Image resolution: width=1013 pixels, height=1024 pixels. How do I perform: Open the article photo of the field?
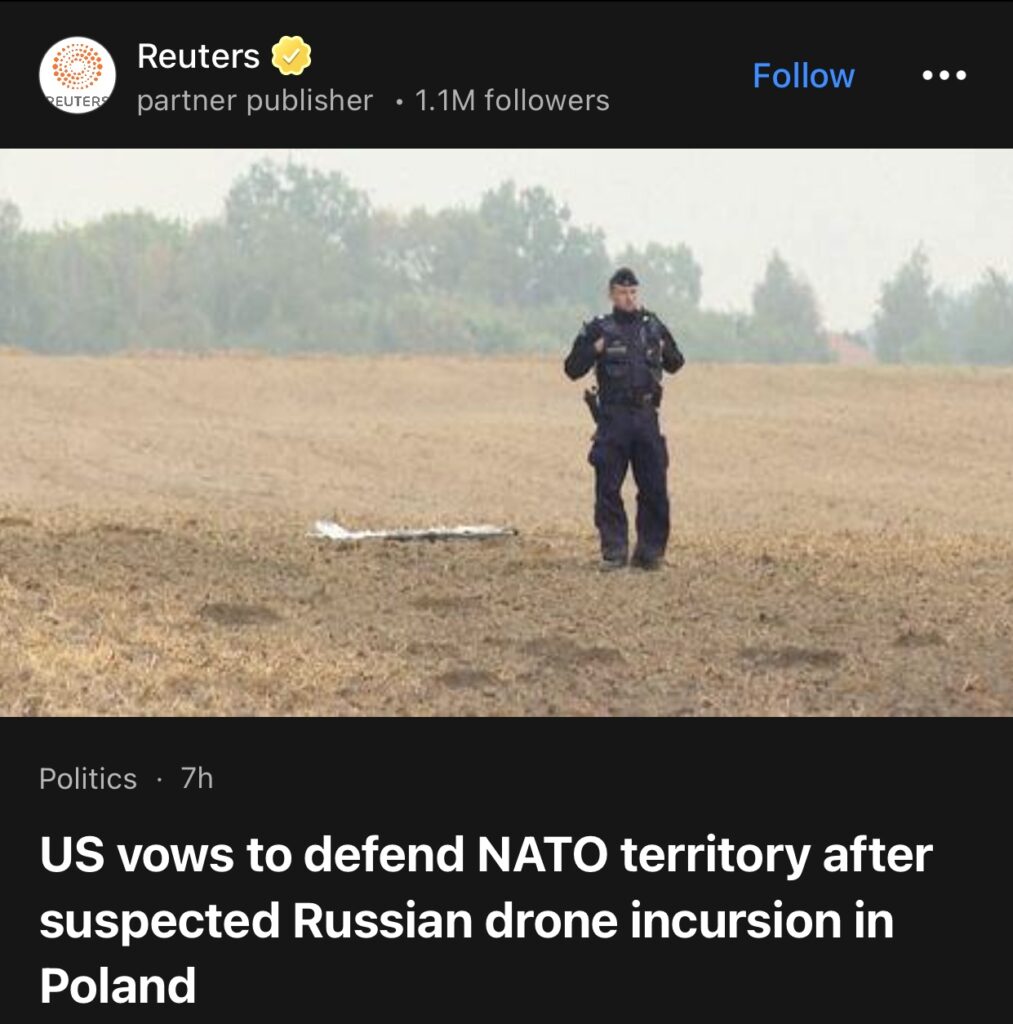tap(506, 432)
